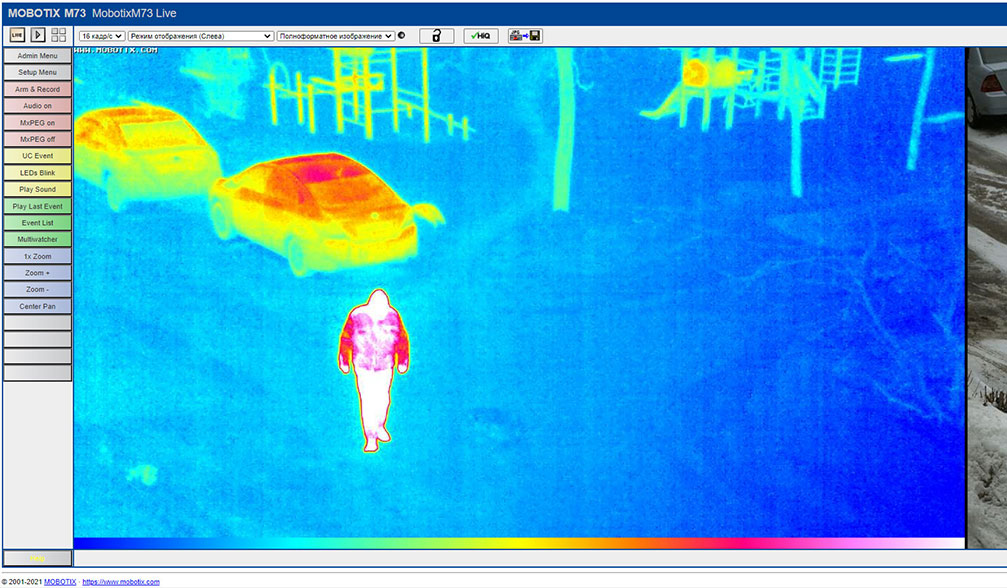Open the frame rate dropdown (16 кадр/с)

[x=101, y=36]
